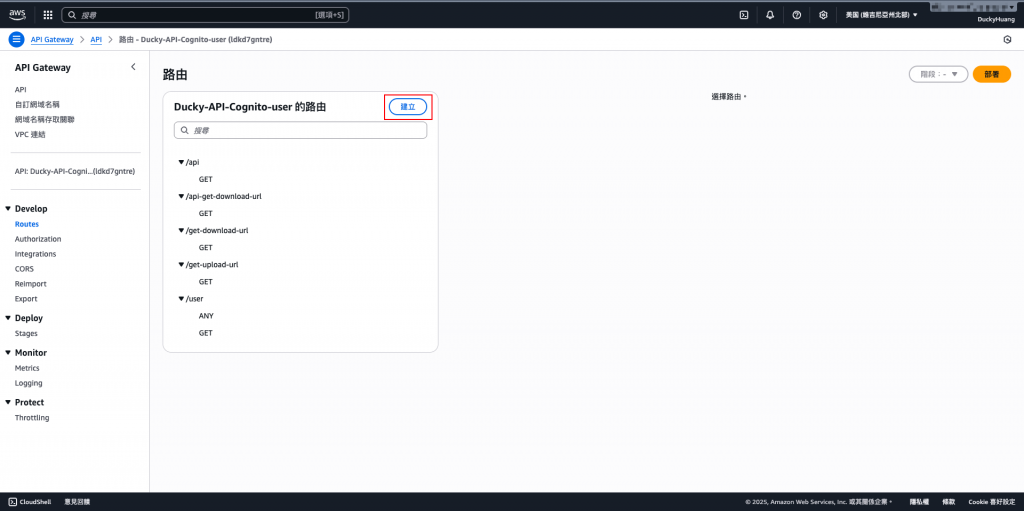Open Integrations in the sidebar
1024x511 pixels.
pos(35,254)
